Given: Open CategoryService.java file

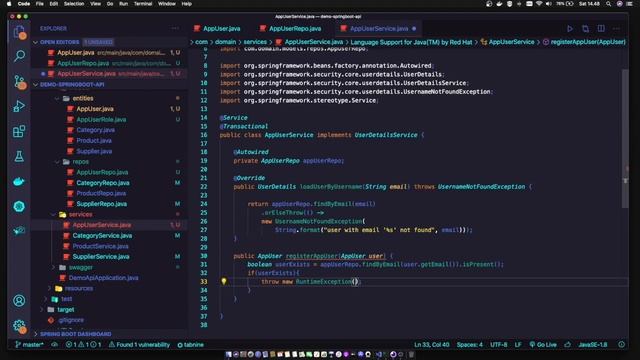Looking at the screenshot, I should tap(102, 236).
